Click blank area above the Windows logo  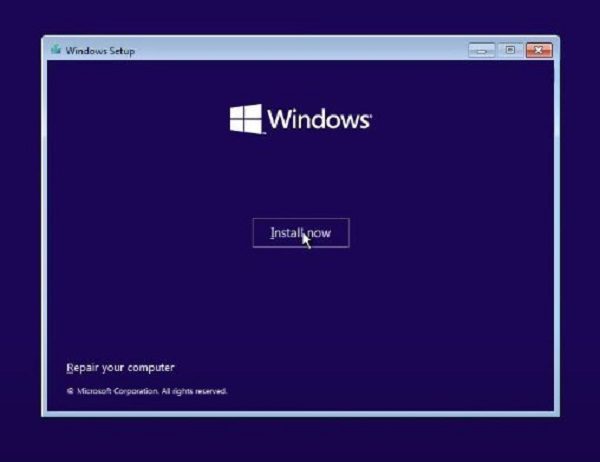[300, 80]
